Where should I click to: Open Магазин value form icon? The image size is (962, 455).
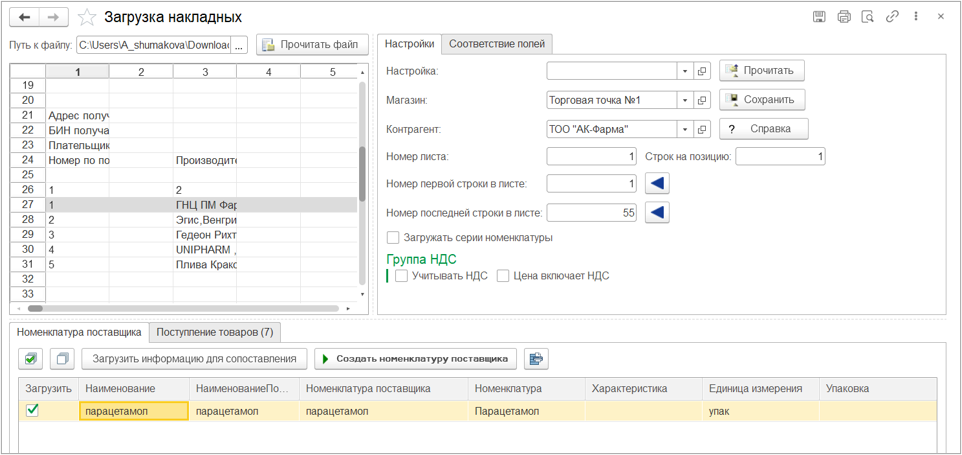701,99
